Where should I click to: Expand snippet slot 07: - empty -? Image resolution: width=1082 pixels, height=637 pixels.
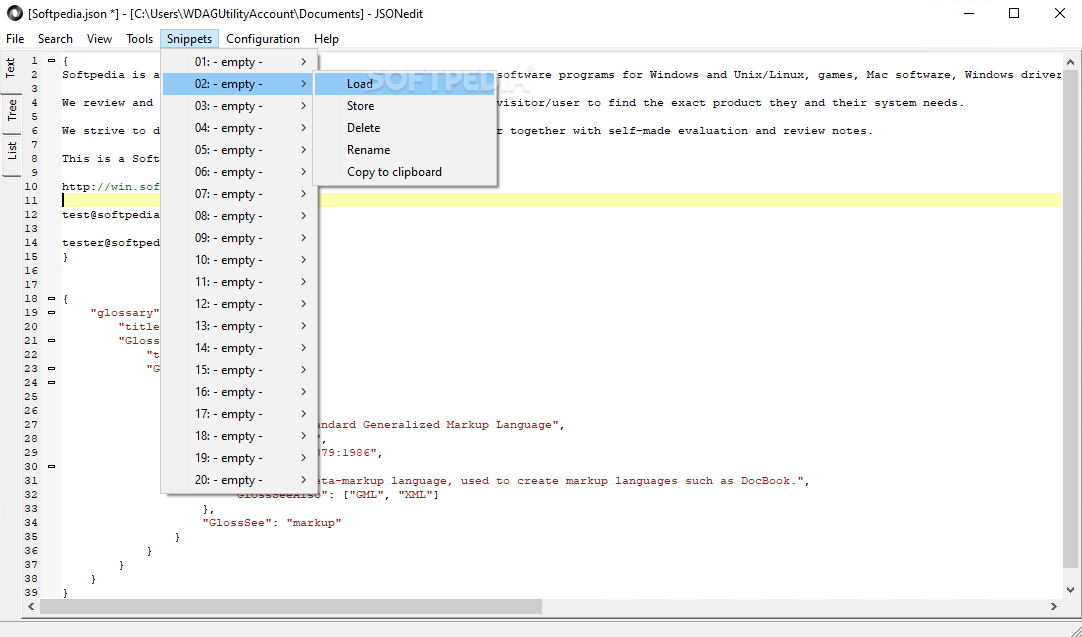coord(239,194)
